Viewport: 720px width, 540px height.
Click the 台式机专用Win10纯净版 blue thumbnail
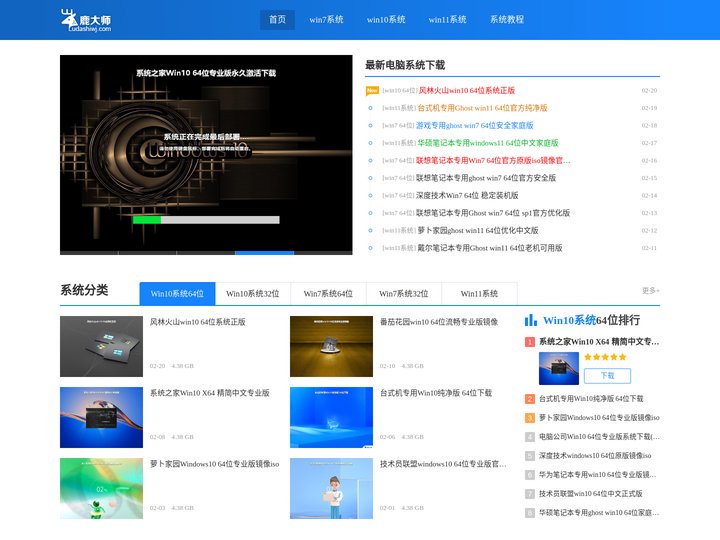[x=332, y=417]
